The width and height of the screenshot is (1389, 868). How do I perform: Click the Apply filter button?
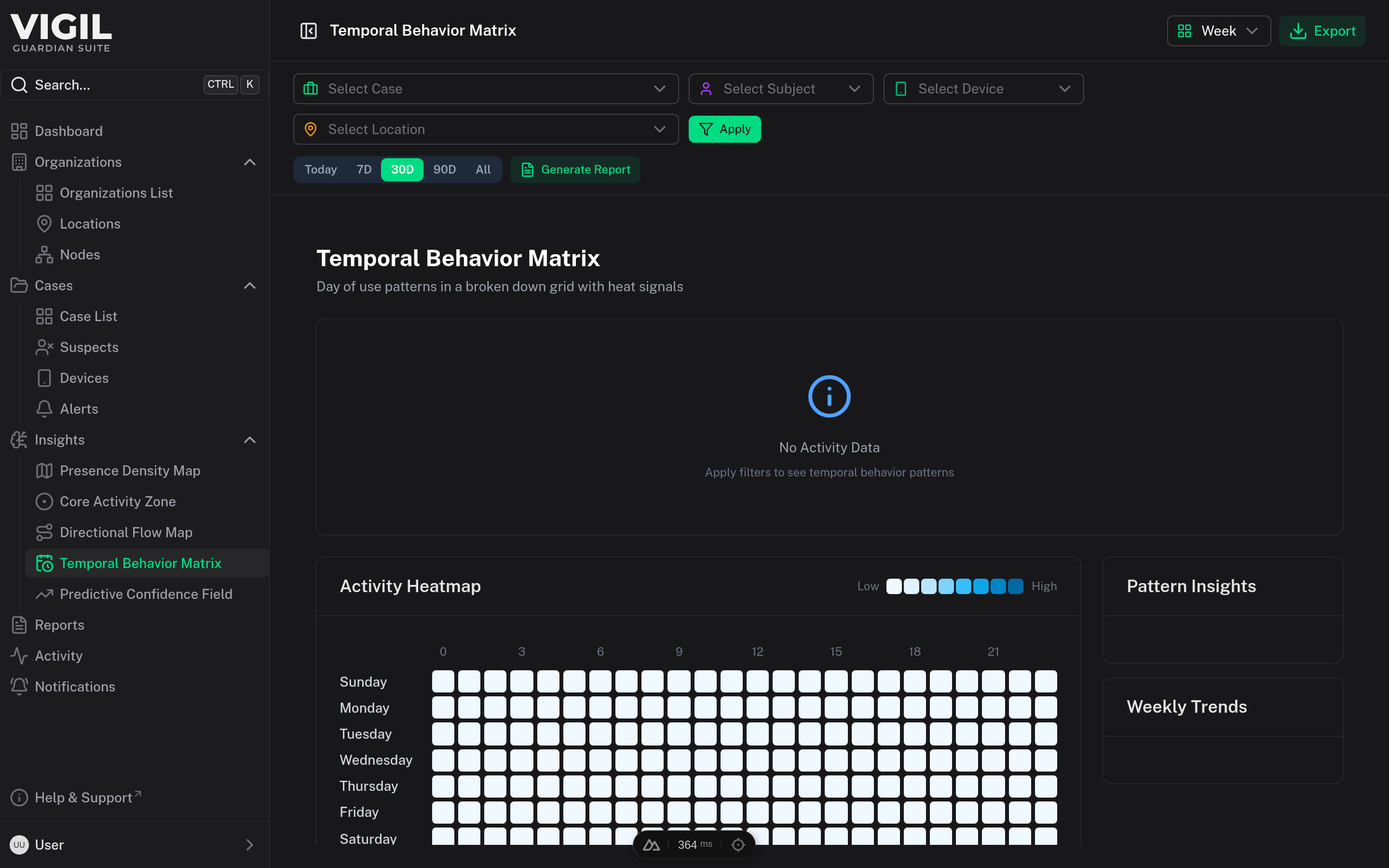[x=724, y=129]
